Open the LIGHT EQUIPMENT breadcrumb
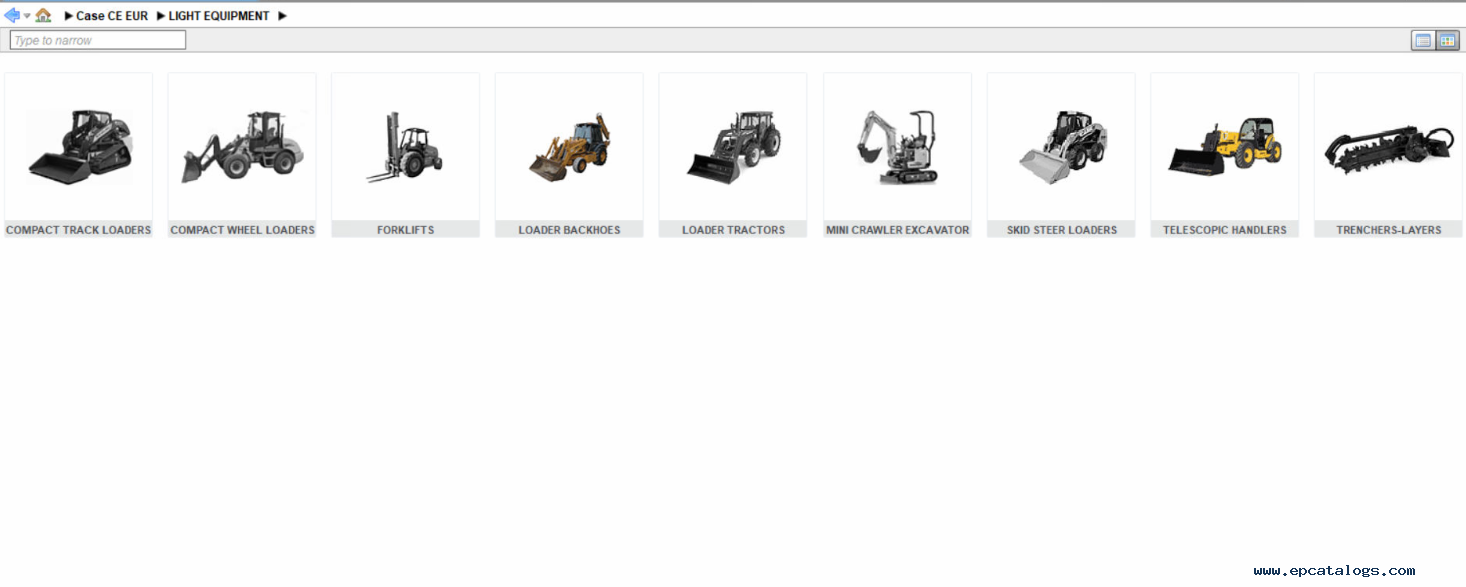This screenshot has height=587, width=1466. [x=219, y=16]
